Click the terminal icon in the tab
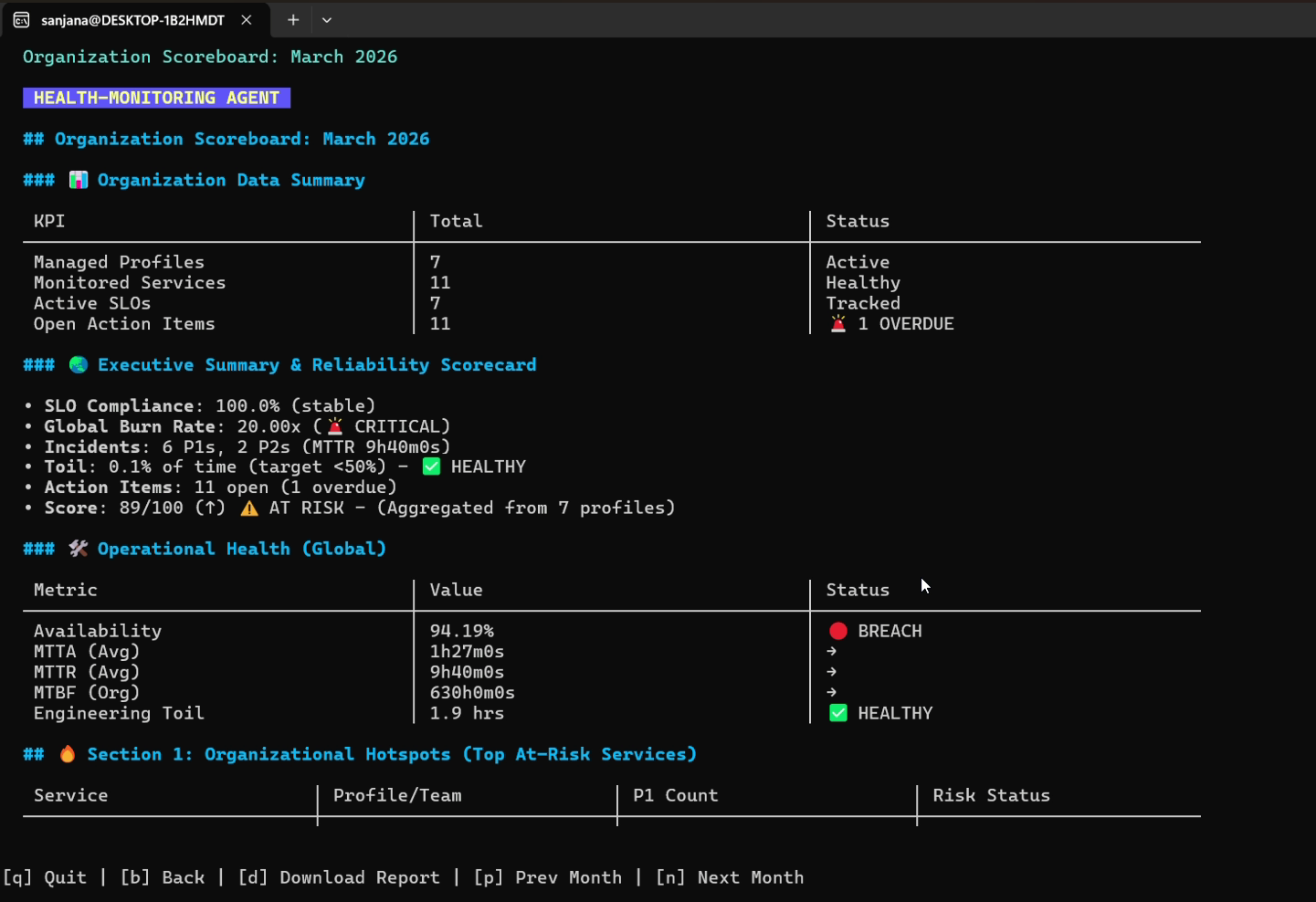Viewport: 1316px width, 902px height. coord(22,19)
